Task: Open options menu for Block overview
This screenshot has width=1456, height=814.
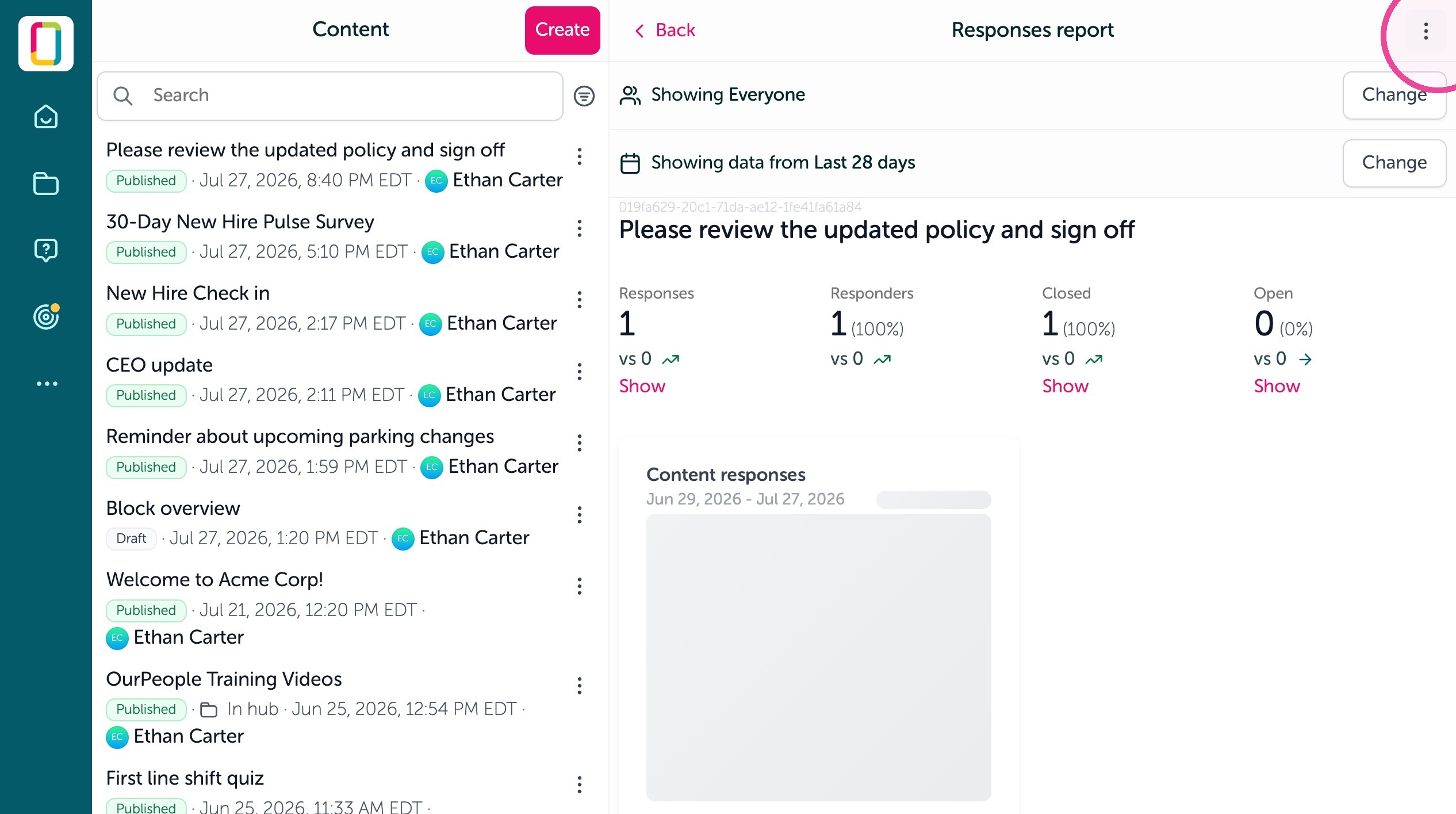Action: coord(580,515)
